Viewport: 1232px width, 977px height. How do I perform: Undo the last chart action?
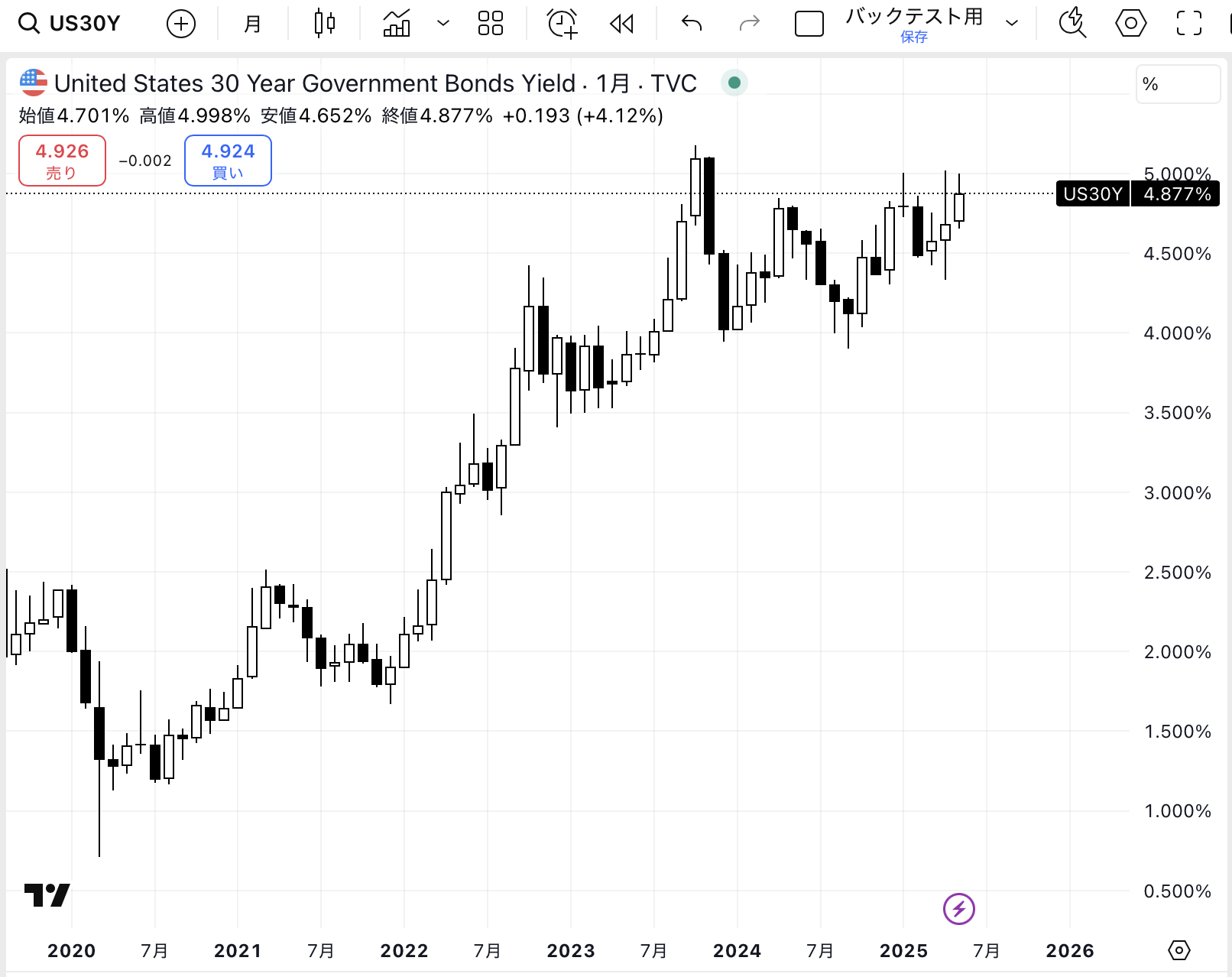pos(692,24)
